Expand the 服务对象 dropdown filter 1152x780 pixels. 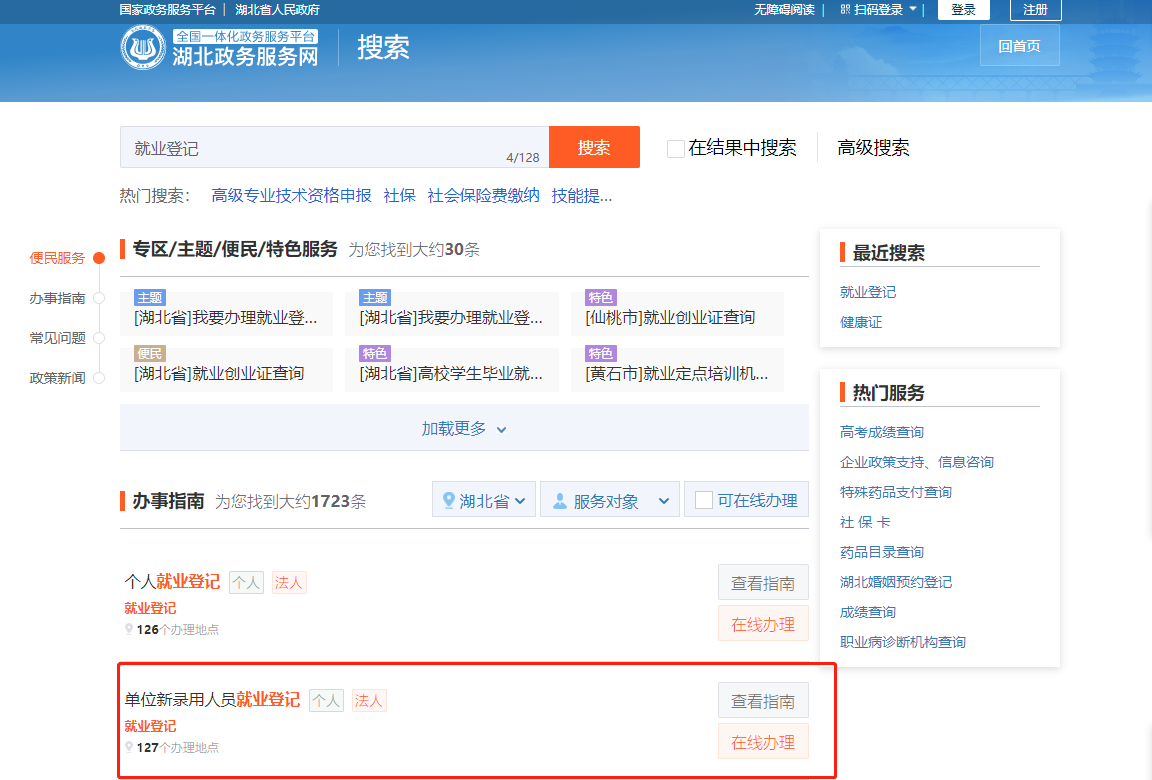[x=610, y=500]
